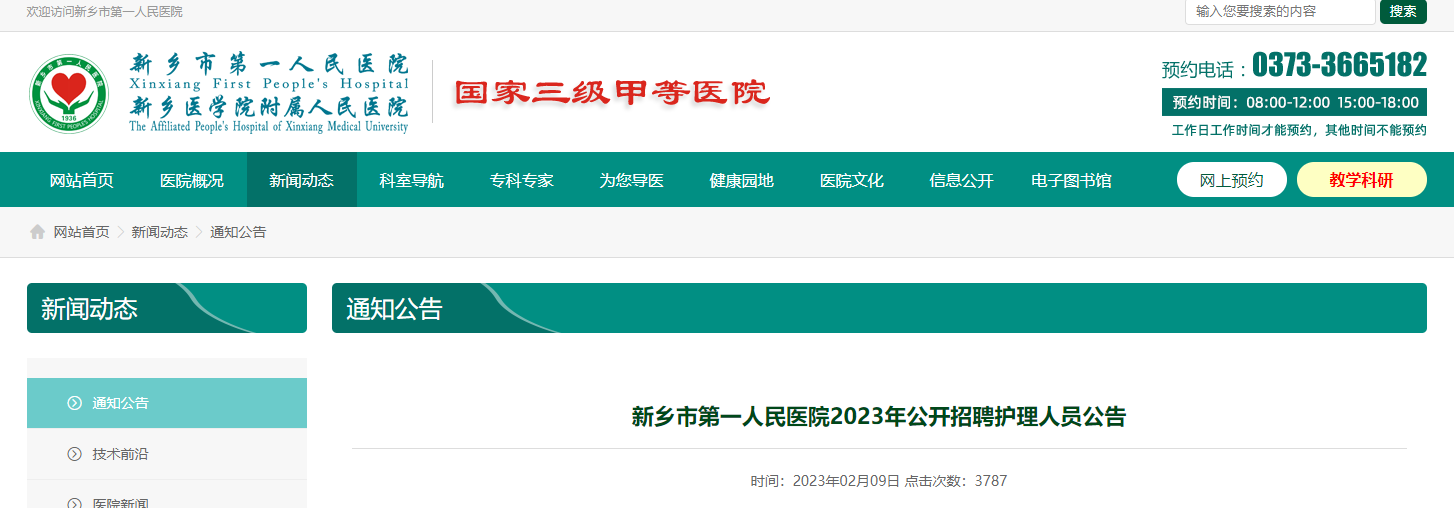Click the 教学科研 button
This screenshot has width=1454, height=508.
1362,180
